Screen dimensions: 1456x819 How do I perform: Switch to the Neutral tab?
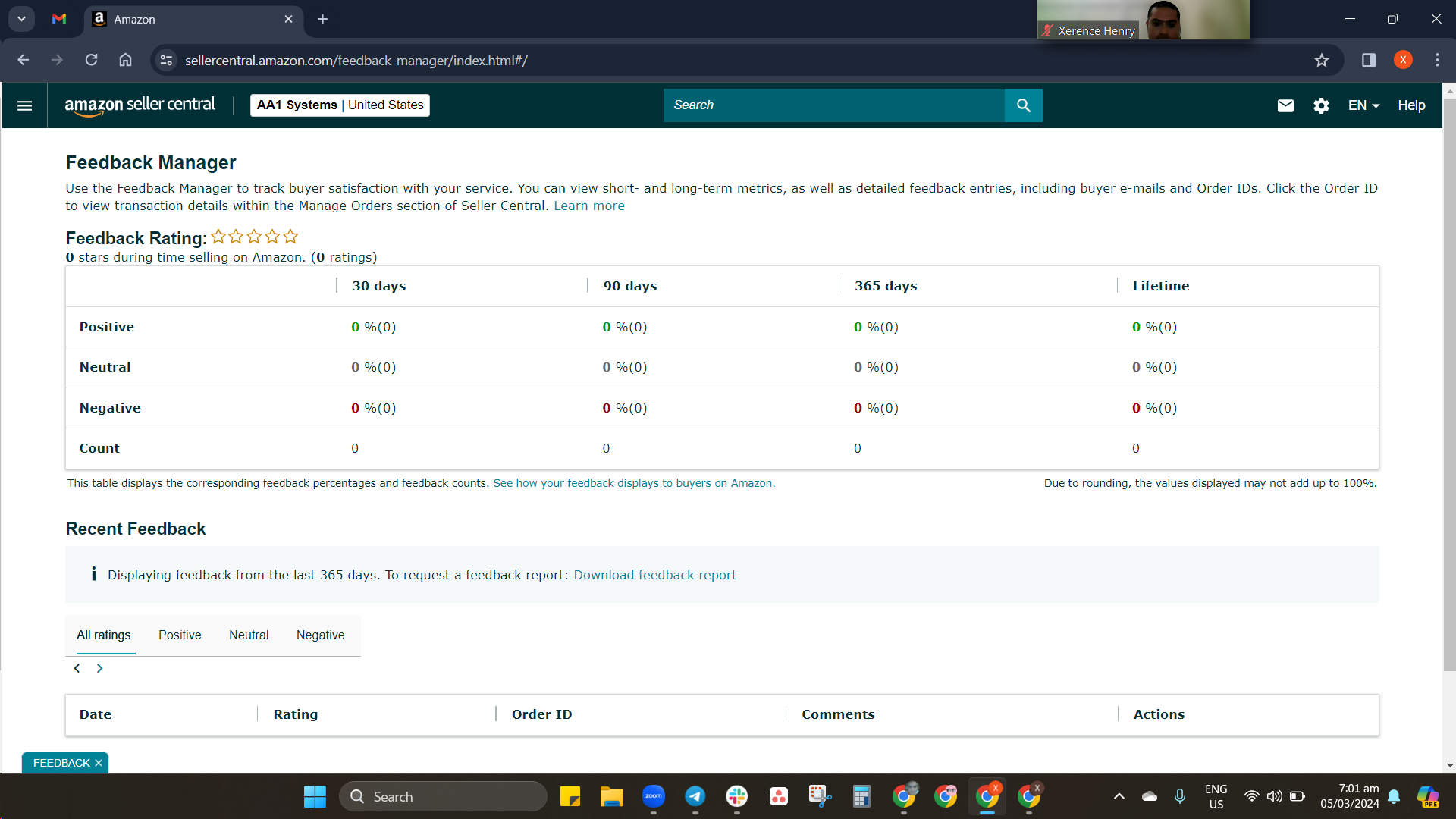tap(249, 635)
